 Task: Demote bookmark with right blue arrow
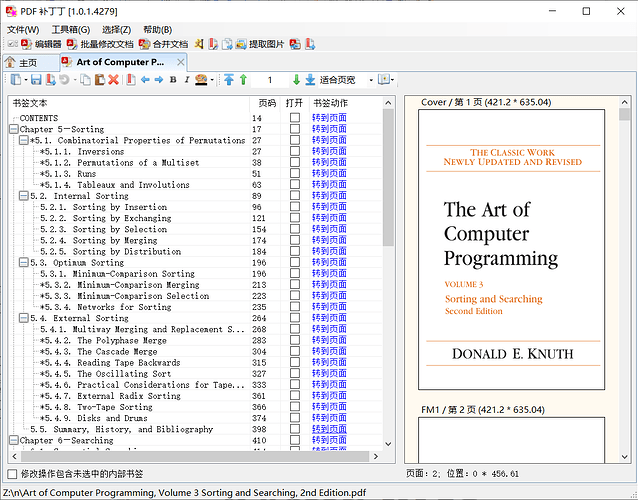point(159,80)
